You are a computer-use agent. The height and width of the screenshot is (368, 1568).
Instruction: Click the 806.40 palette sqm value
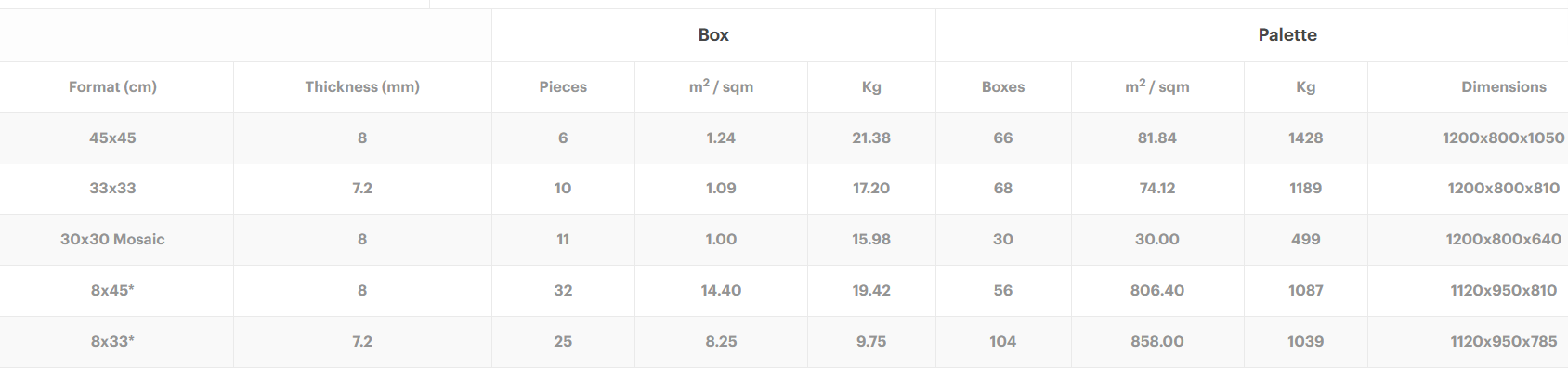point(1157,291)
